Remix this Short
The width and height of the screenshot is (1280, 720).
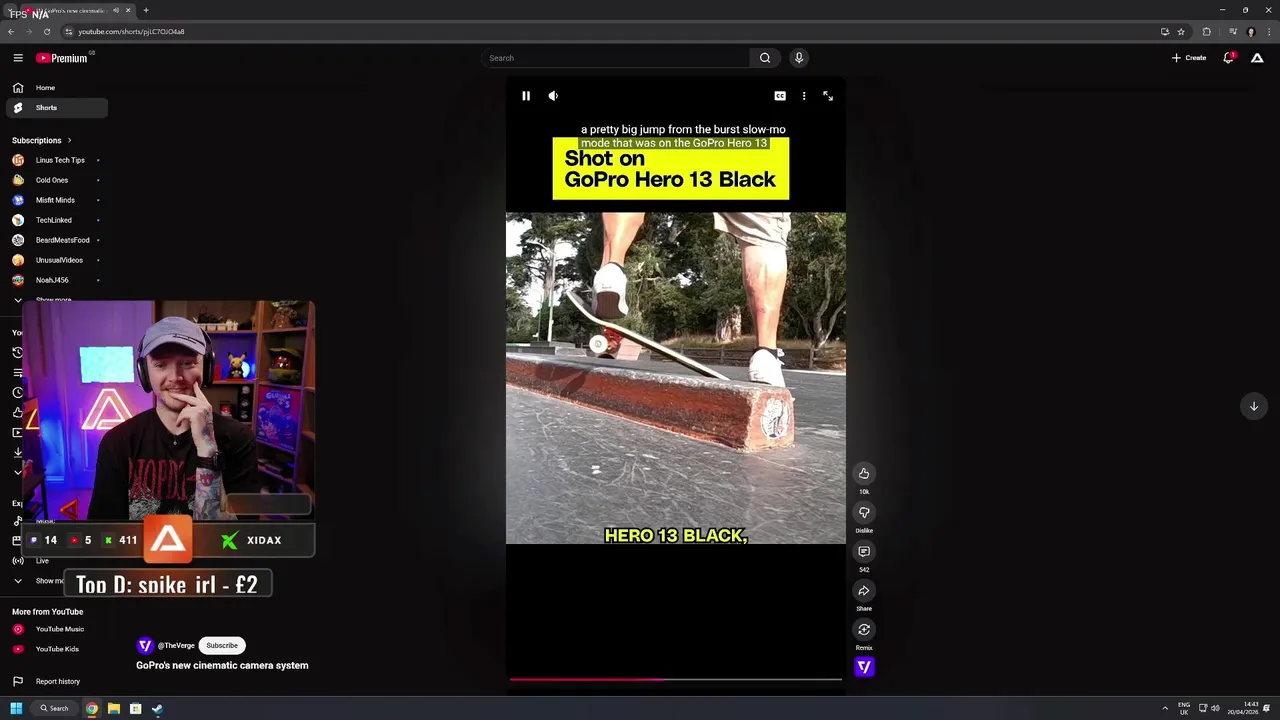pyautogui.click(x=864, y=630)
